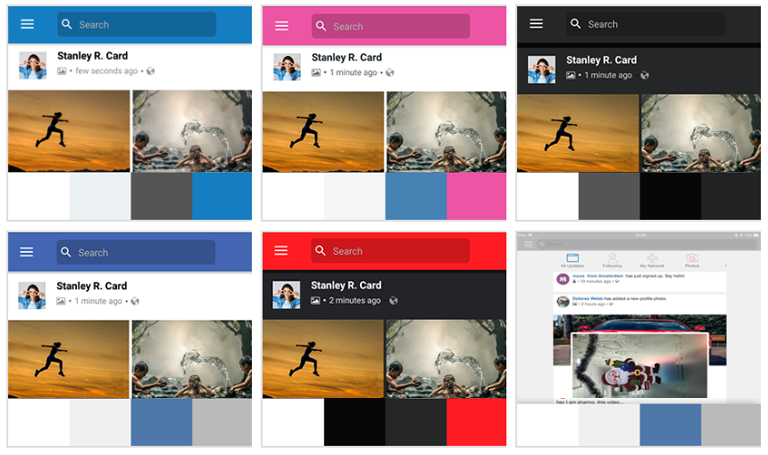Viewport: 768px width, 455px height.
Task: Focus Search field in black theme
Action: [646, 24]
